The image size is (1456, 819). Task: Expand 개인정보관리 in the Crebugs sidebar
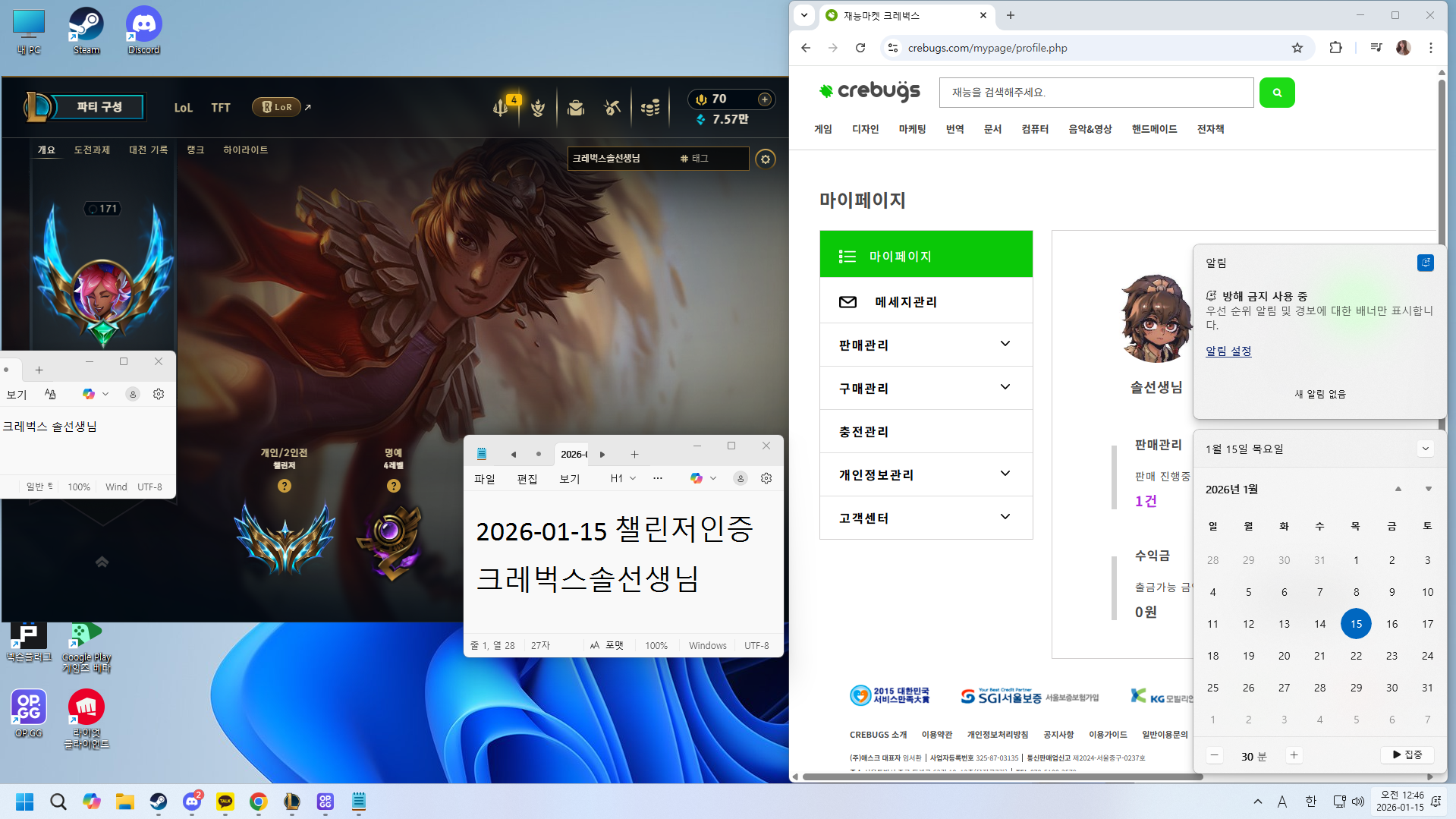[x=926, y=474]
